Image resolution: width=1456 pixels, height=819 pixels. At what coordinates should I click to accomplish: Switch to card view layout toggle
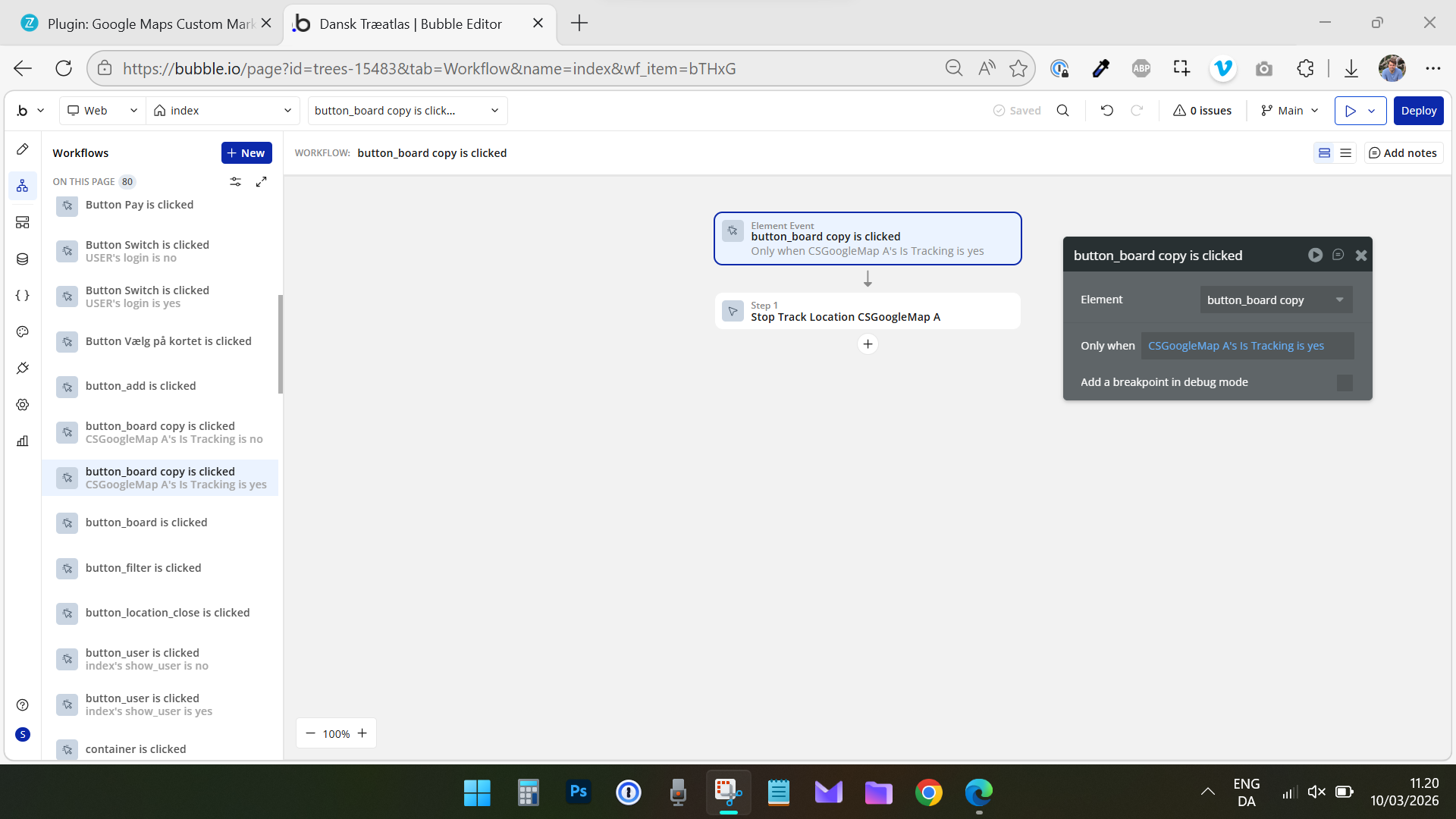click(1324, 153)
